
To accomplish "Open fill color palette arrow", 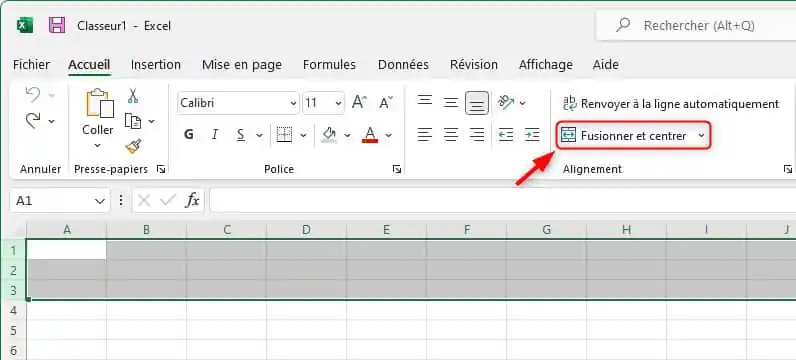I will 348,135.
